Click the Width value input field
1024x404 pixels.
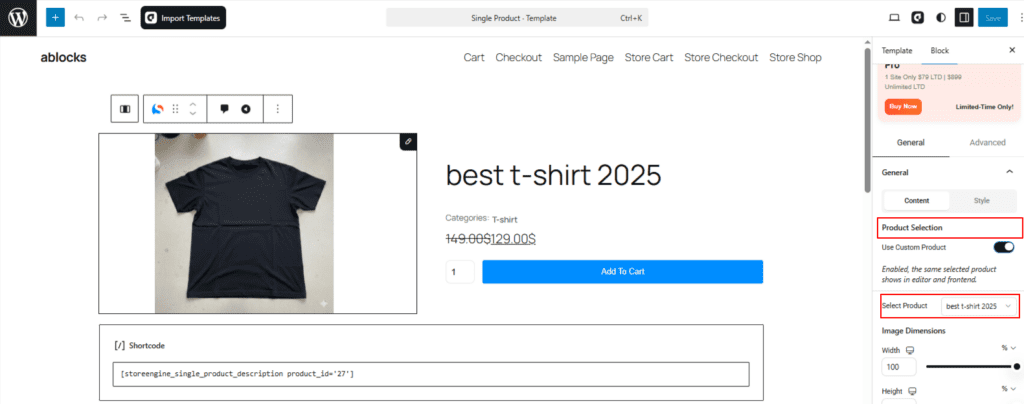pos(899,367)
